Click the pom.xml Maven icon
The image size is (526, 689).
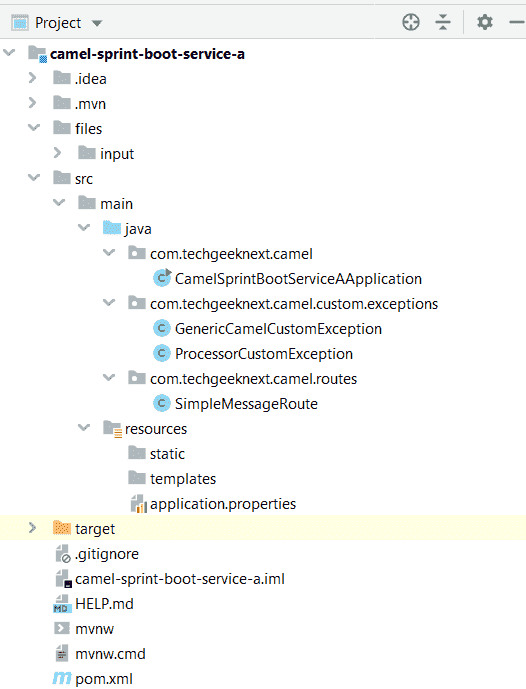[x=62, y=678]
